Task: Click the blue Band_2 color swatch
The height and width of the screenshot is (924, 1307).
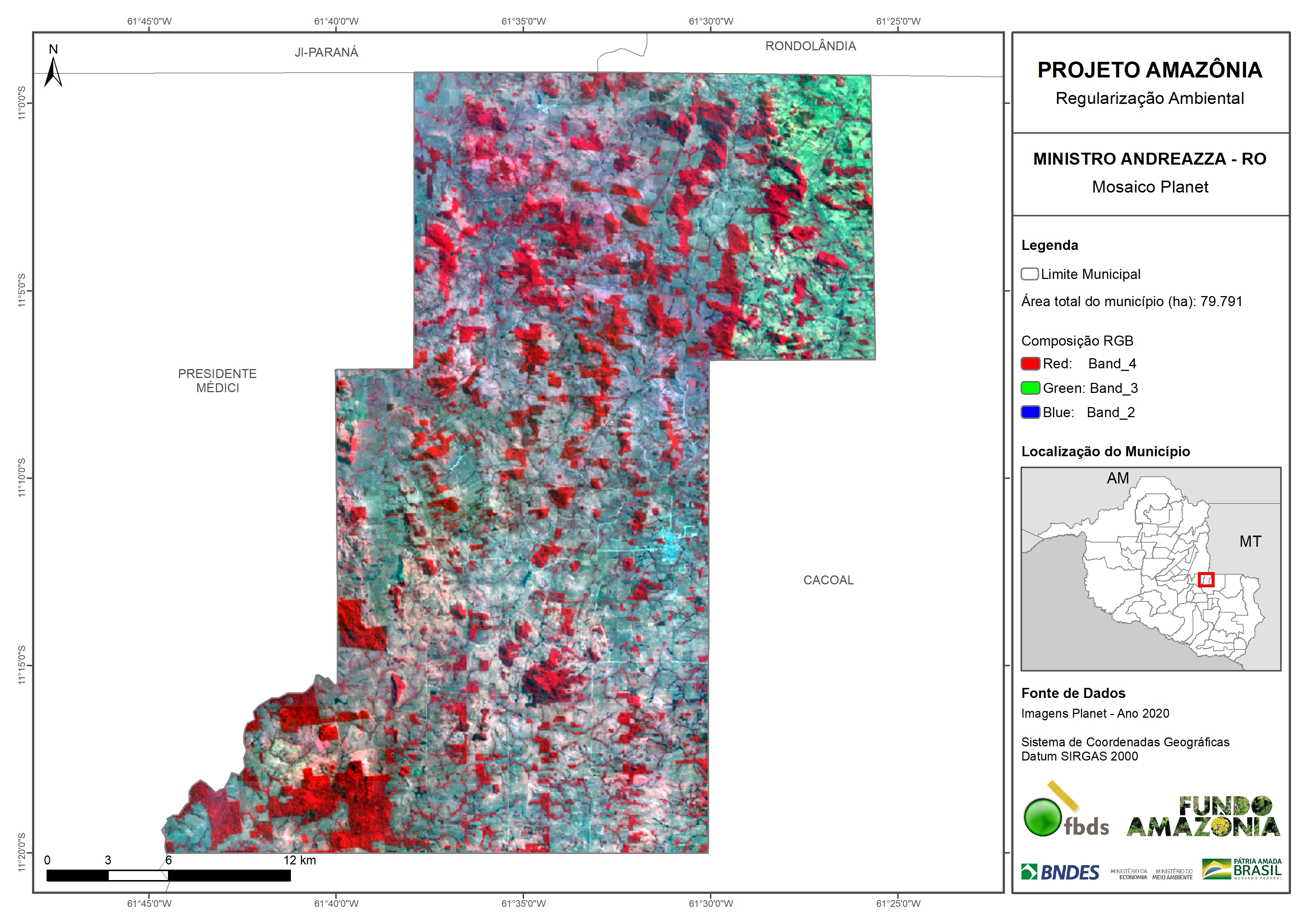Action: tap(1030, 412)
